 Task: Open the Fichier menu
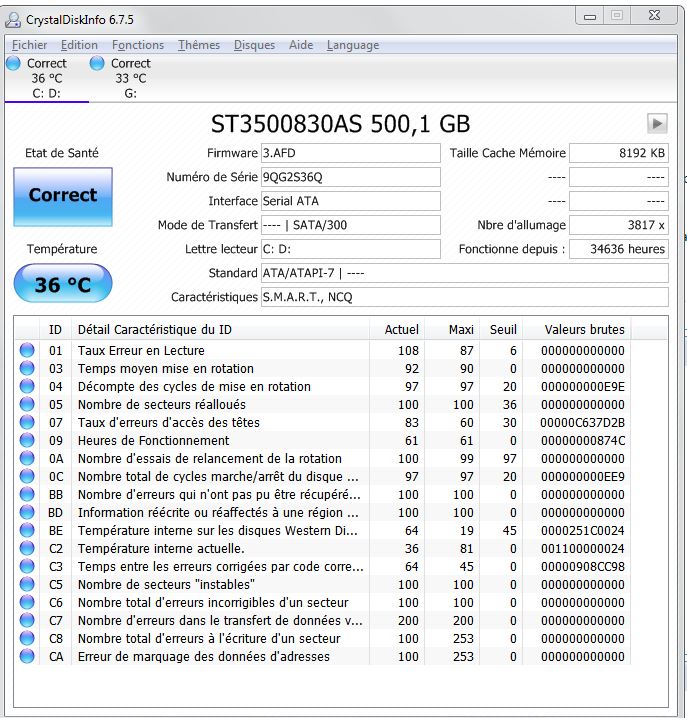[29, 45]
